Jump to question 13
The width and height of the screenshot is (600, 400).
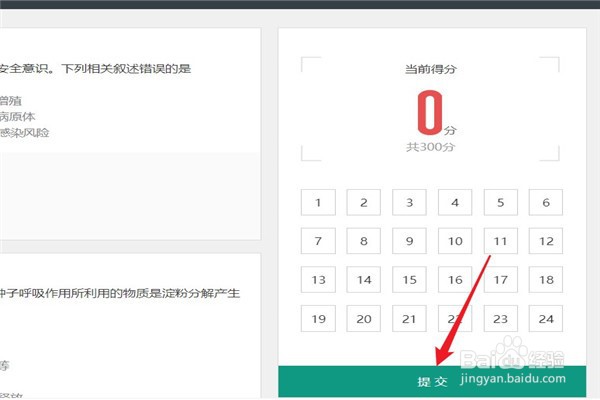[318, 279]
